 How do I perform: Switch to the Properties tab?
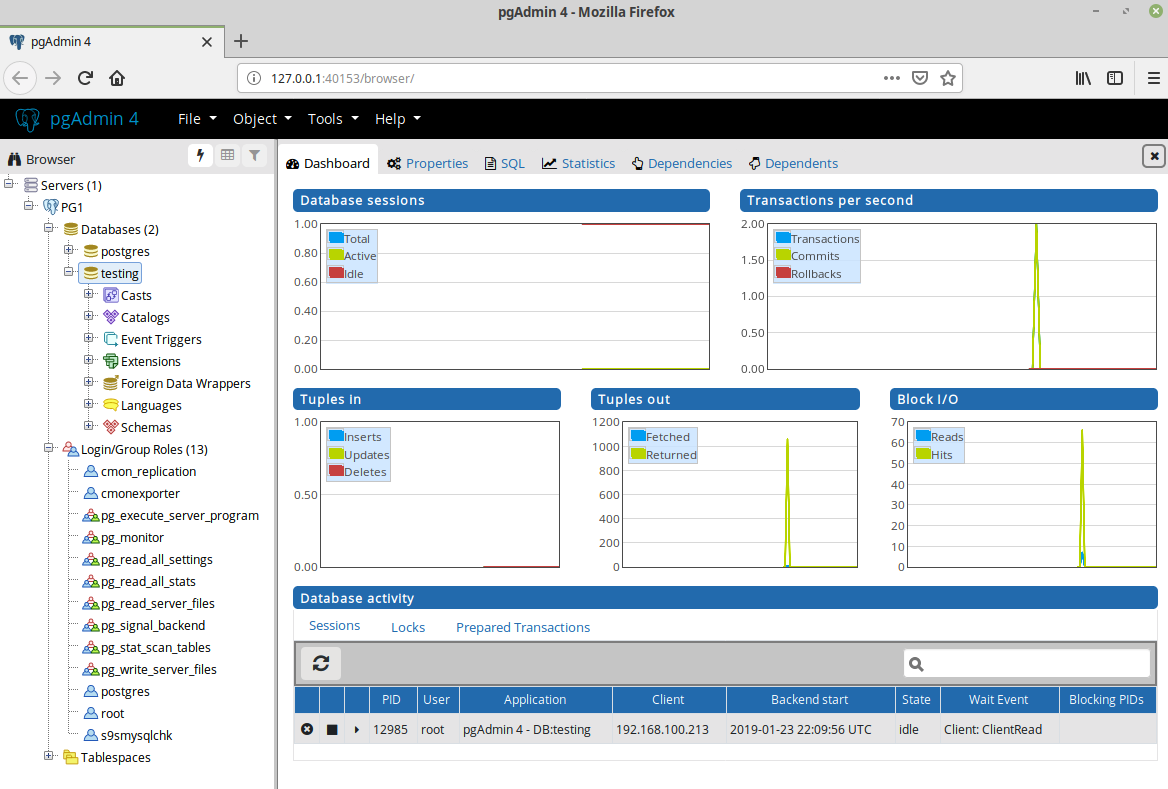[x=428, y=163]
